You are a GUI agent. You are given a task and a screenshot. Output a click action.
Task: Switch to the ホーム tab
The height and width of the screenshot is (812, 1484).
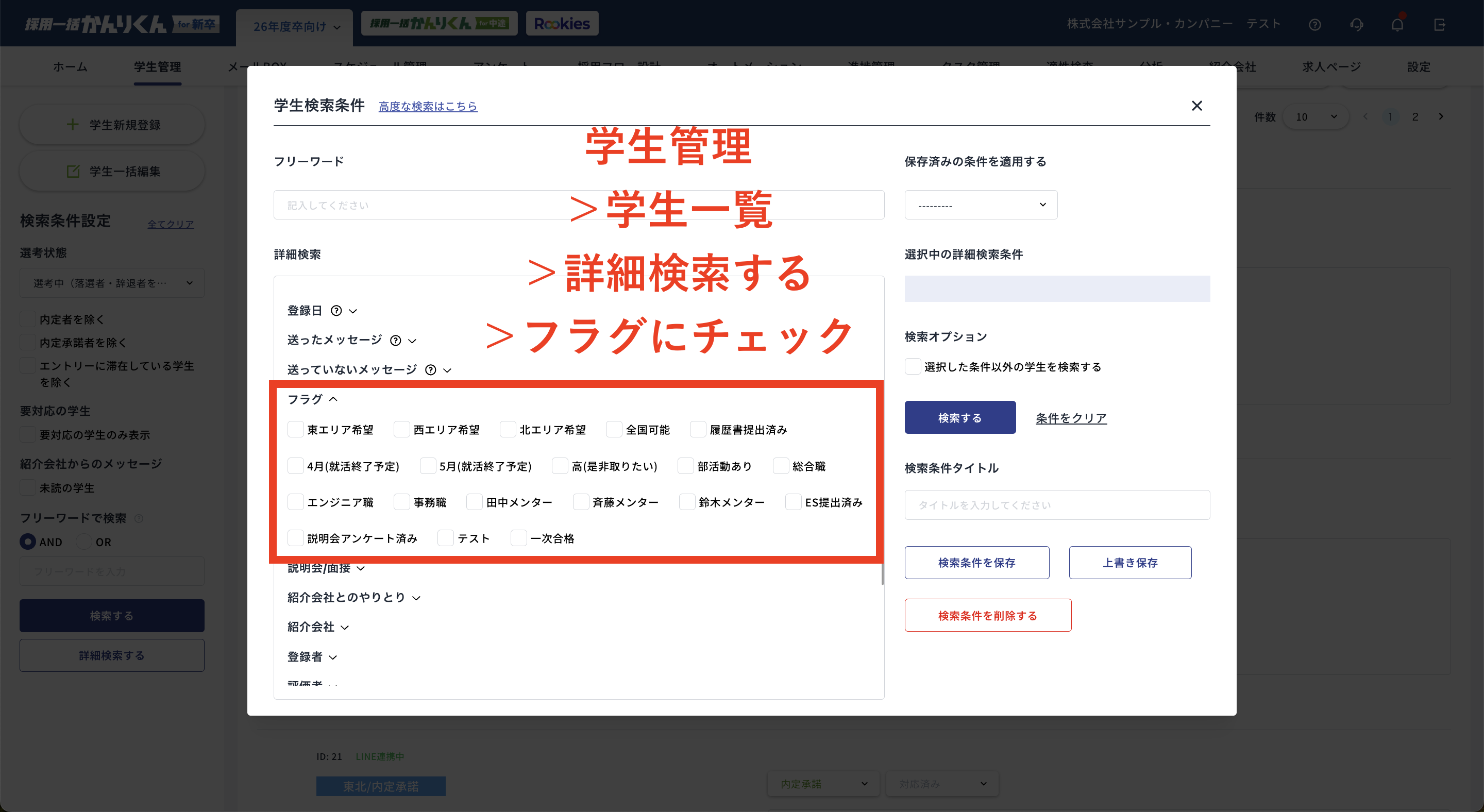(70, 67)
